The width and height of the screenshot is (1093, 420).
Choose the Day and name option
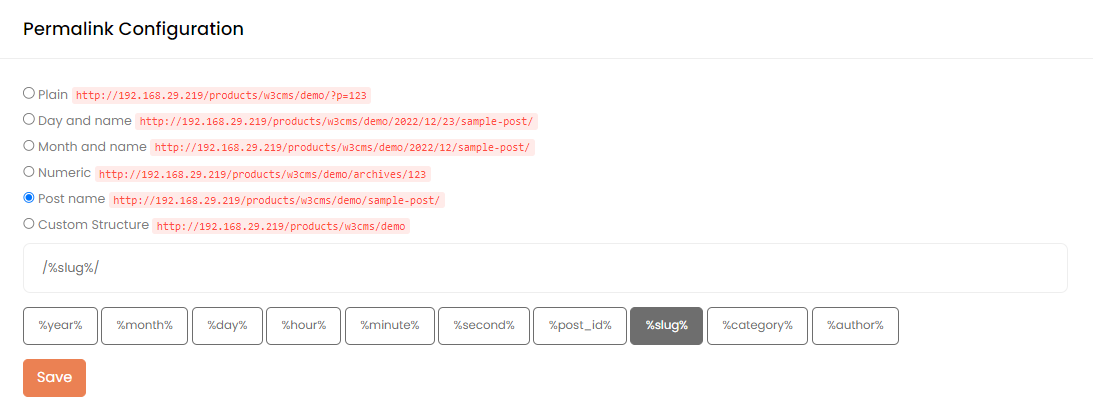click(x=29, y=119)
